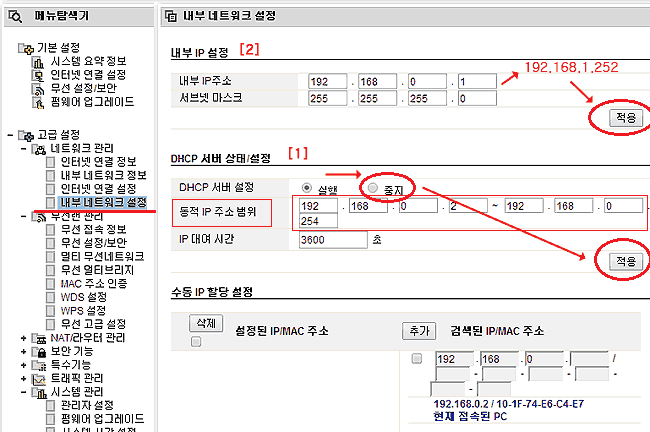
Task: Expand the 특수기능 tree node
Action: [24, 365]
